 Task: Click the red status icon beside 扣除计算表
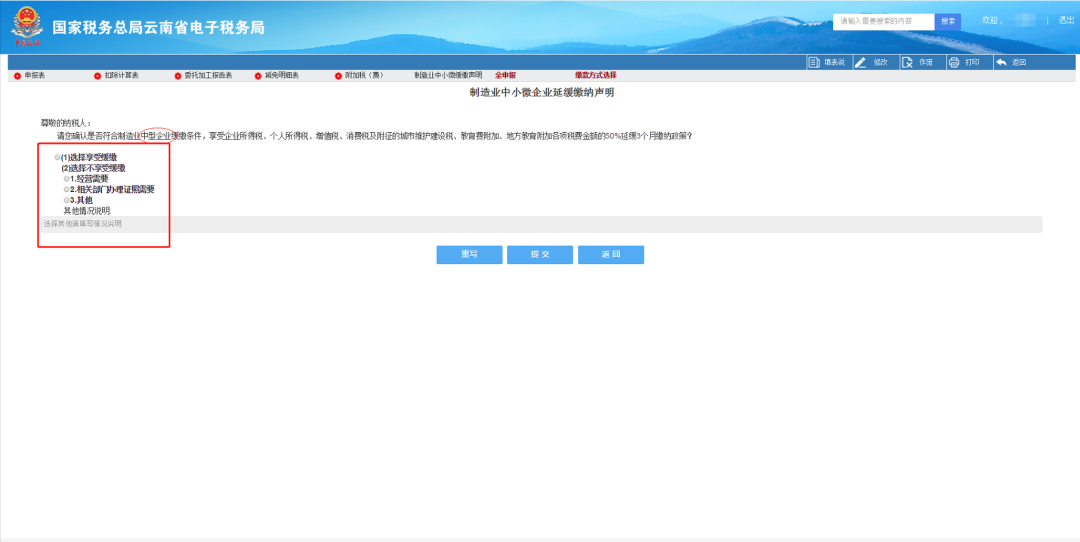(x=97, y=76)
